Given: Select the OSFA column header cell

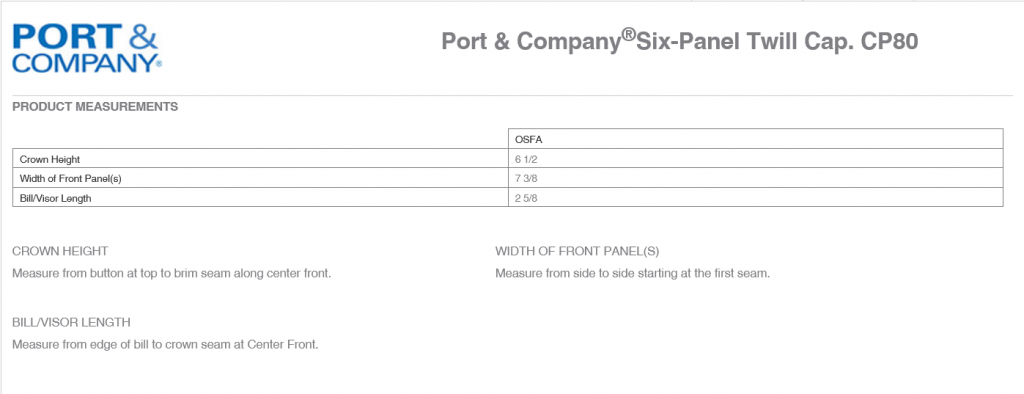Looking at the screenshot, I should (756, 139).
